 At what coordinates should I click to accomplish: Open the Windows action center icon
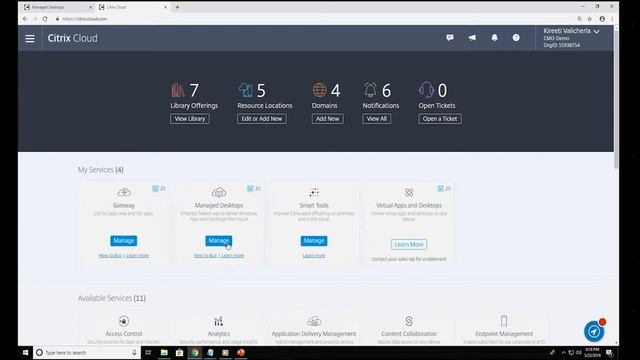pyautogui.click(x=609, y=353)
